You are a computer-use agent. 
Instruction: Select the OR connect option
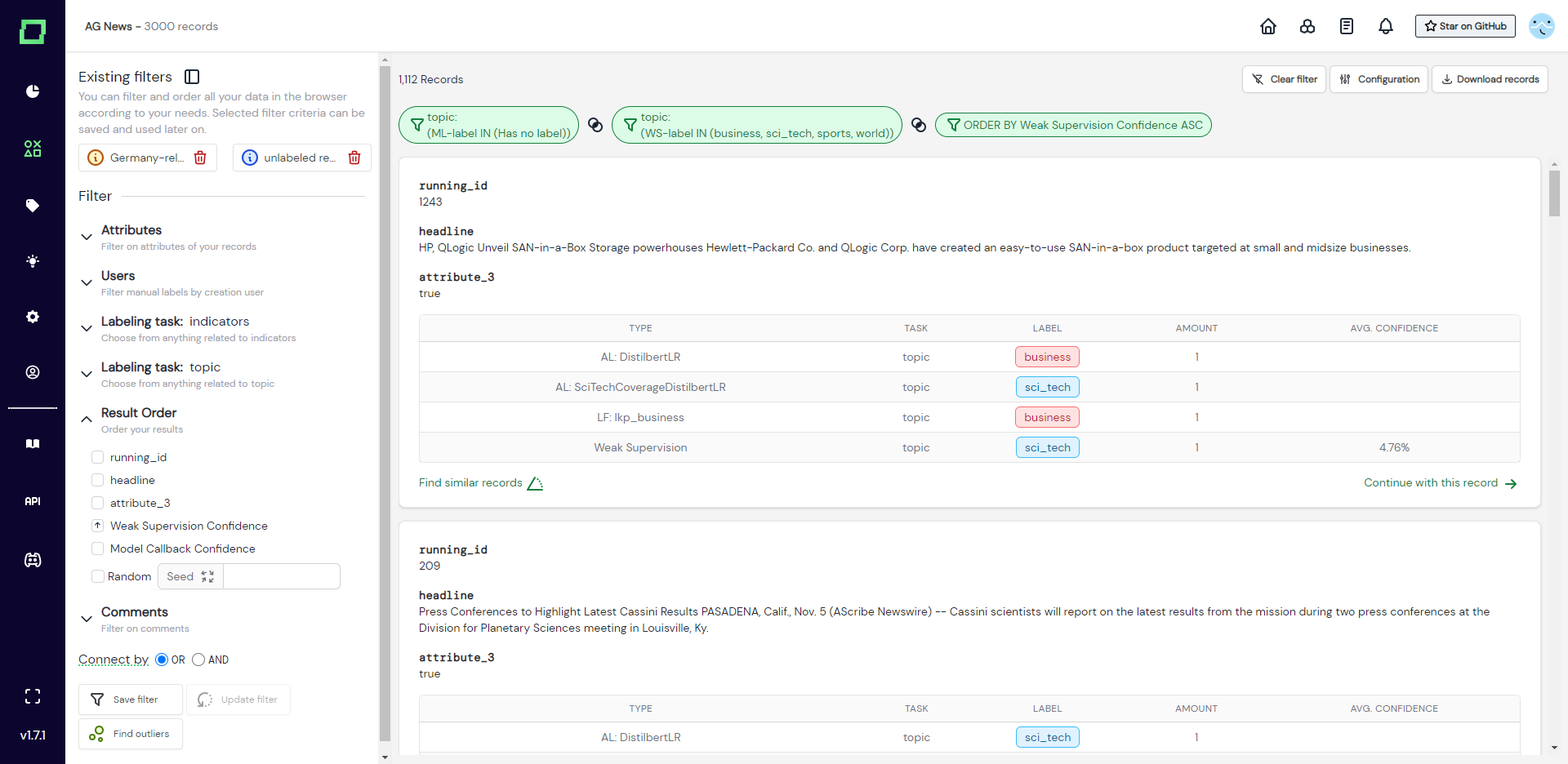(162, 660)
